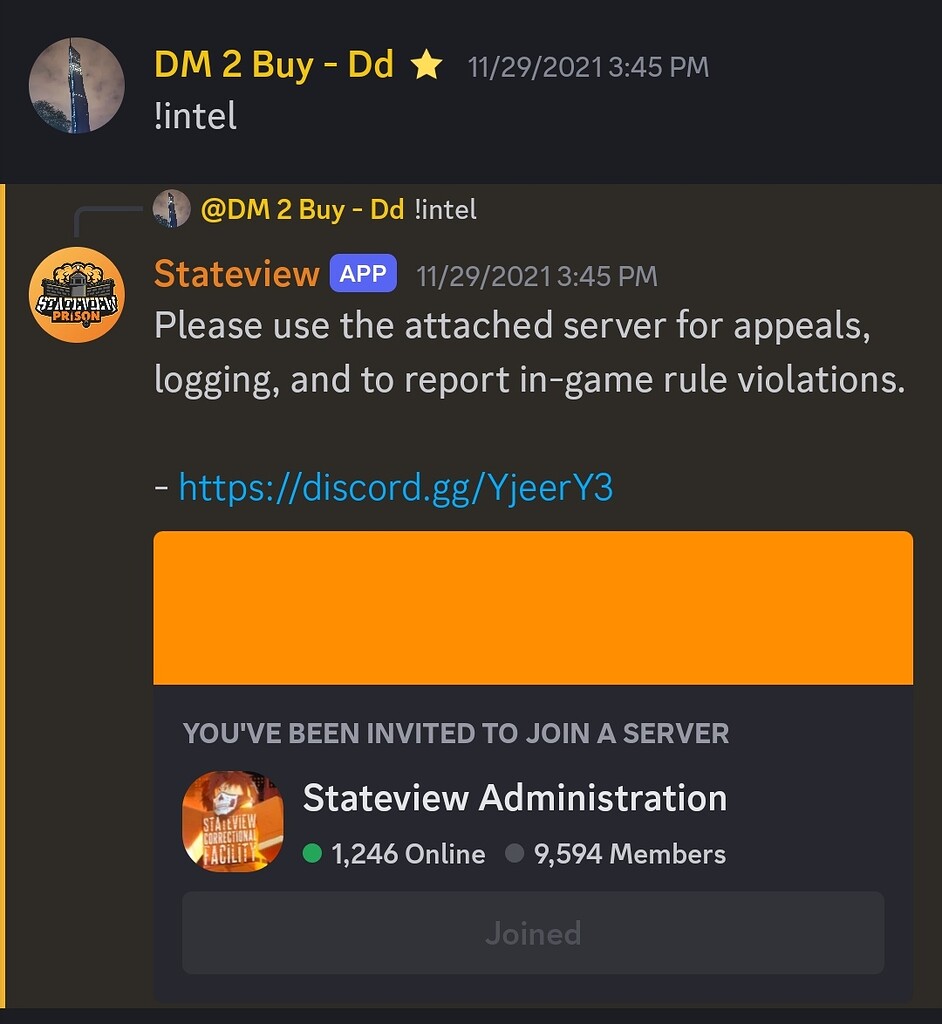Click the Stateview Administration server icon
The image size is (942, 1024).
[x=232, y=821]
